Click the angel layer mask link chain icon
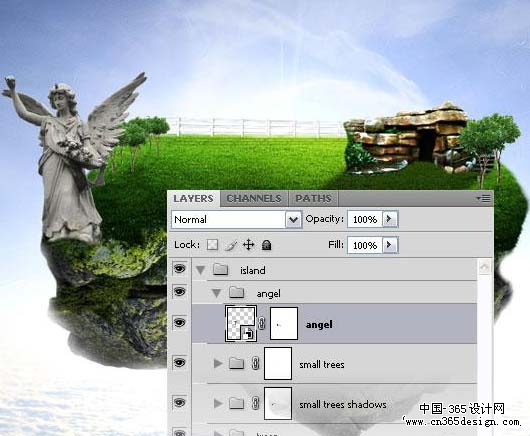 262,323
